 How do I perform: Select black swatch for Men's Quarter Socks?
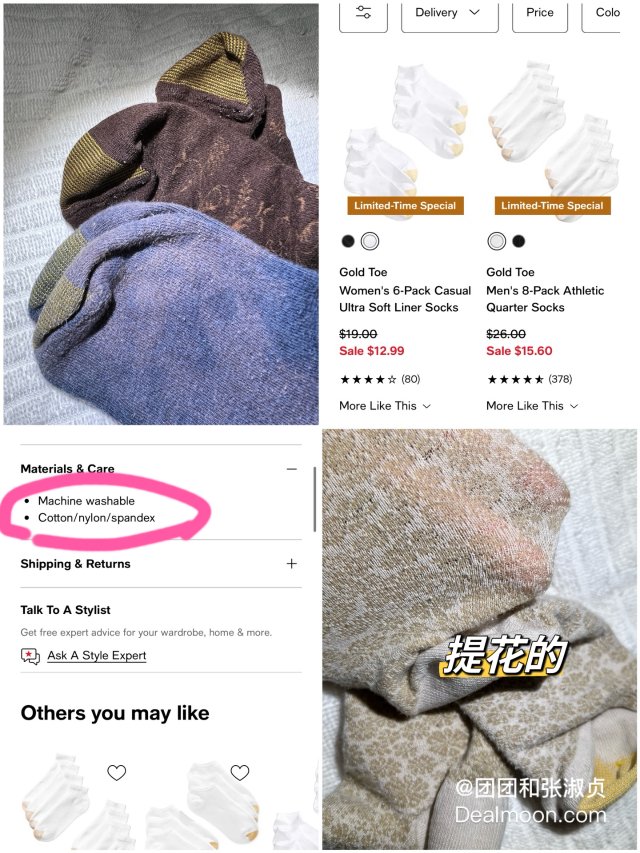(x=519, y=241)
